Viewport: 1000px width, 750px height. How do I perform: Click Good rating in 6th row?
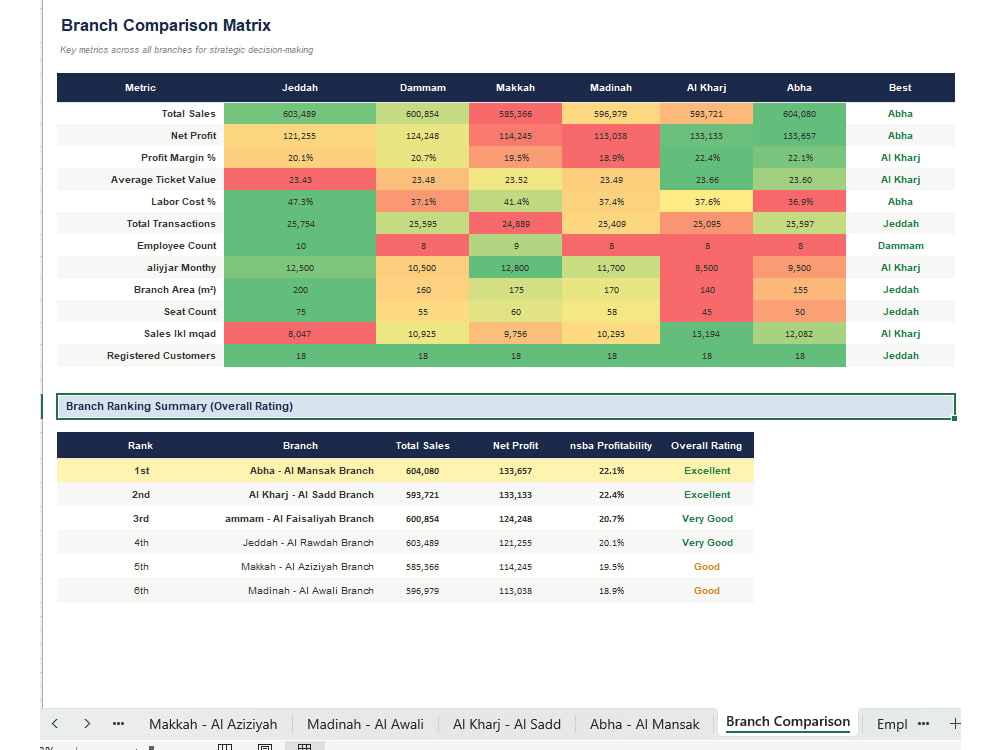[707, 591]
